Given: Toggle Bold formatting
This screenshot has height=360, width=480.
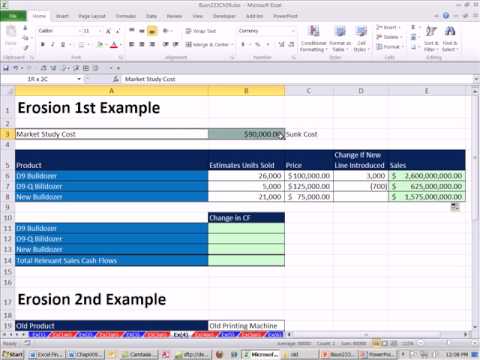Looking at the screenshot, I should (x=42, y=44).
